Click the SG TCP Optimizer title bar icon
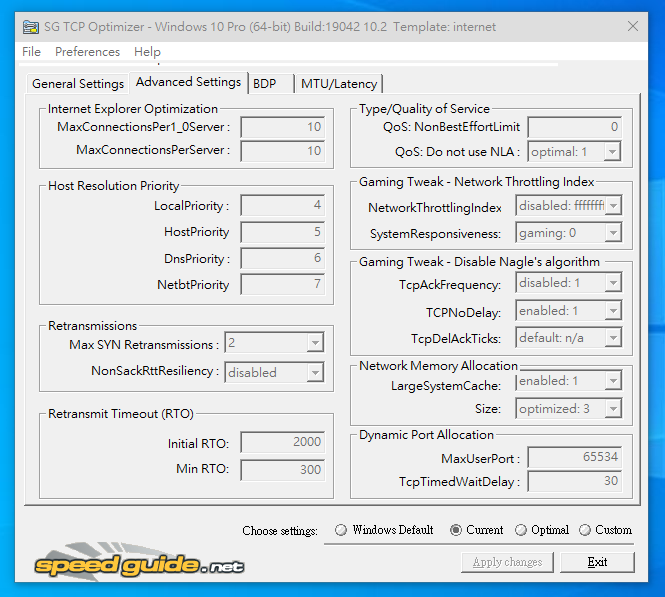The width and height of the screenshot is (665, 597). point(31,27)
